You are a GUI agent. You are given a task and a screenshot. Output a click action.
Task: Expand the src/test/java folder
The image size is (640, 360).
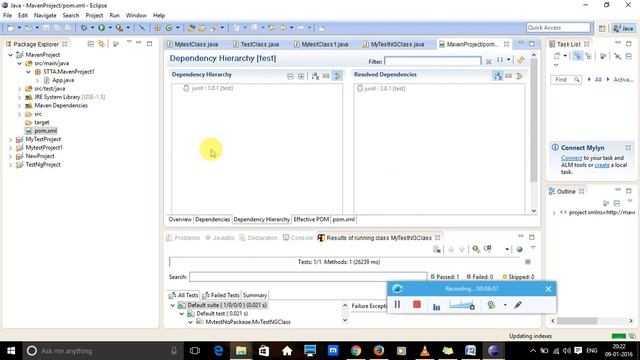(19, 89)
